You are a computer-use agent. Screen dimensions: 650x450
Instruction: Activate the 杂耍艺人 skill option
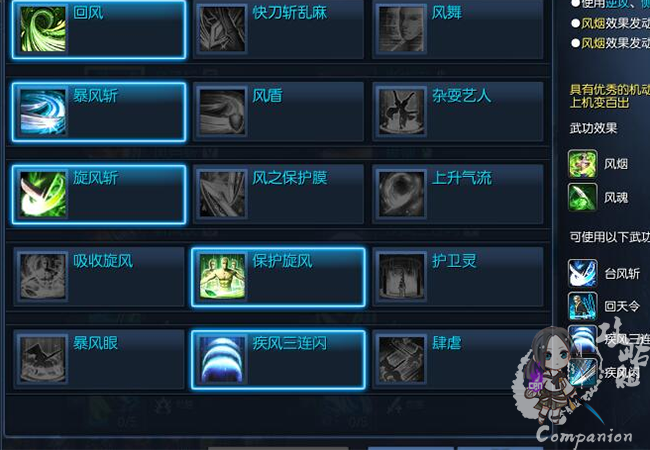(458, 112)
